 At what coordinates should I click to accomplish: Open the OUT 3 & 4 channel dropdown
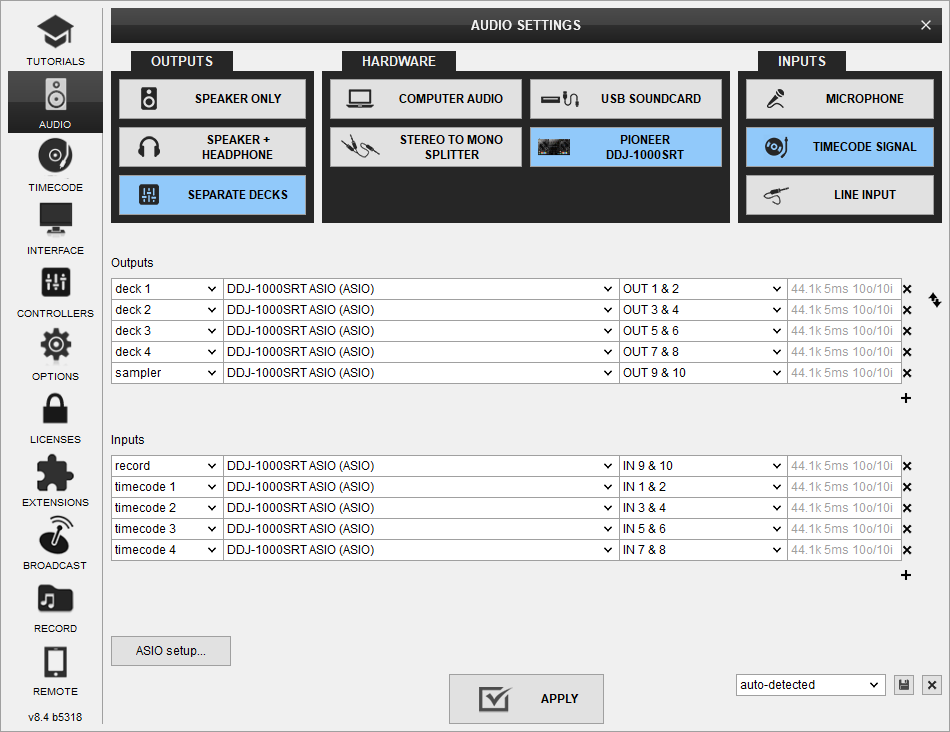pos(703,310)
